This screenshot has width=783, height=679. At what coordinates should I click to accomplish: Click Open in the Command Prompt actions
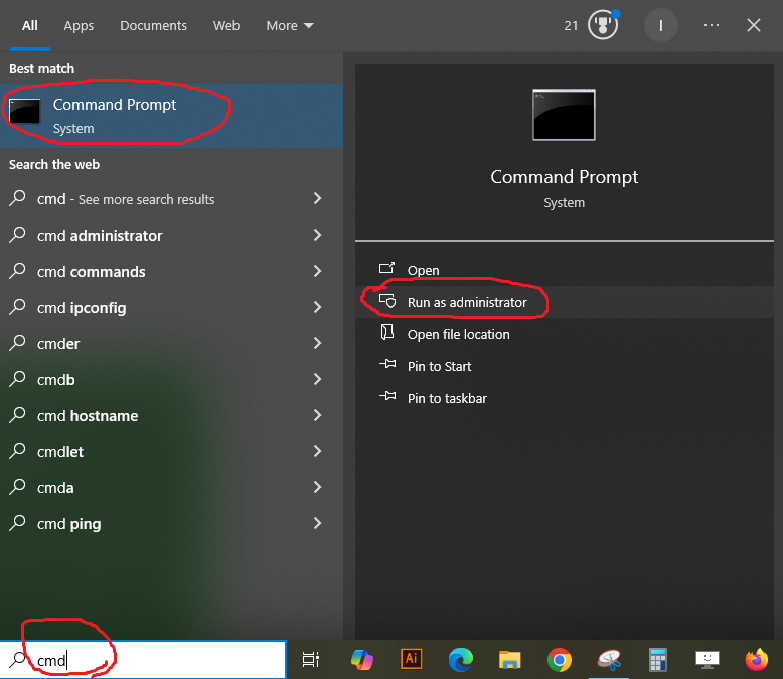click(x=564, y=270)
